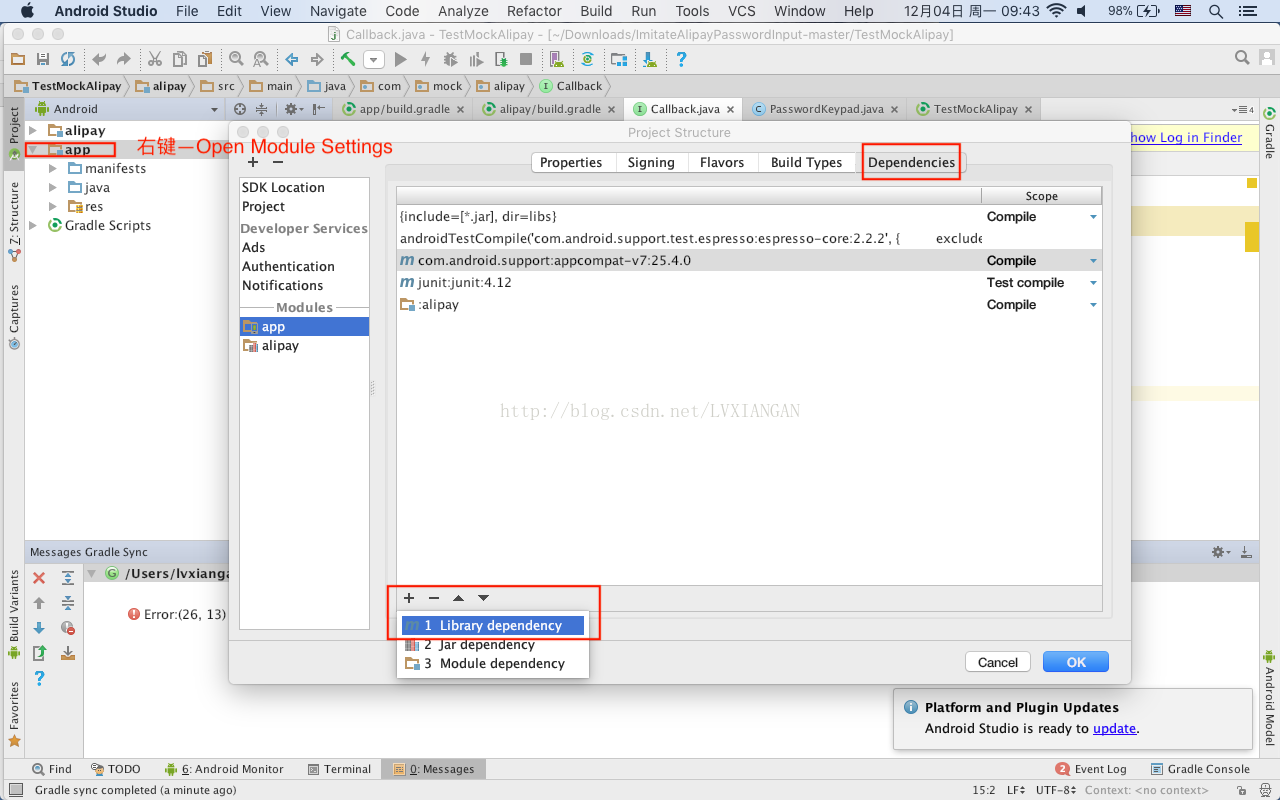Expand the manifests folder node

53,169
